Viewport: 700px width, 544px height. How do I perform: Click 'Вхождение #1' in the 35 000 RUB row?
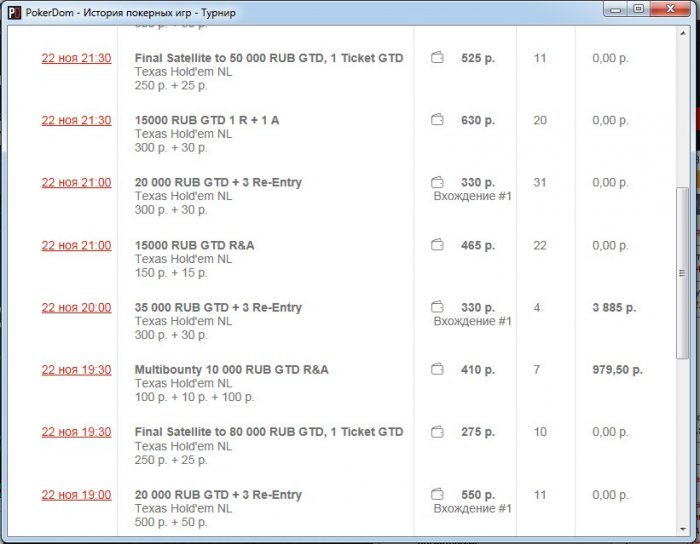point(472,321)
